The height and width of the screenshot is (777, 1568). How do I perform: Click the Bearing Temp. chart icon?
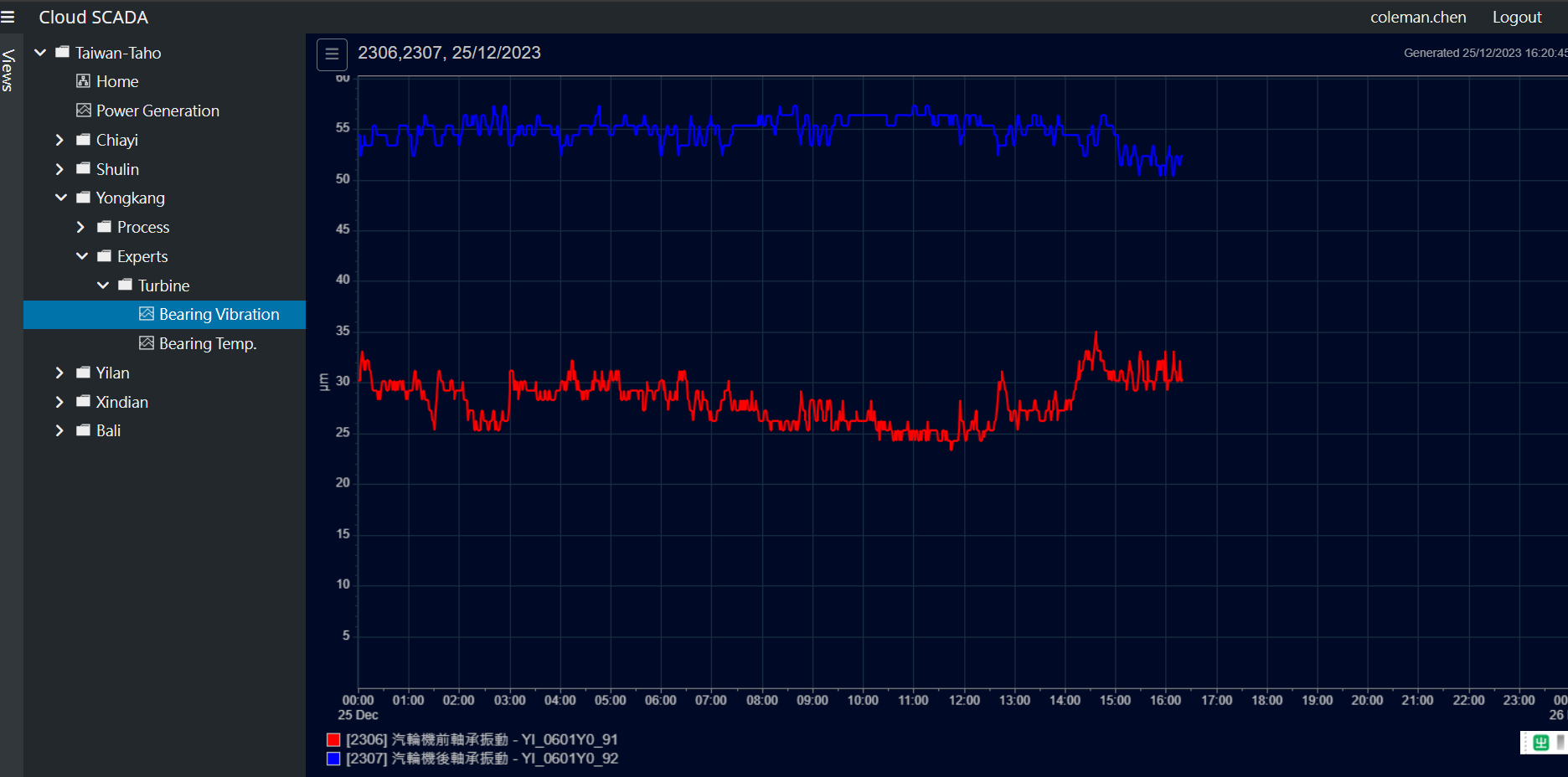pos(147,343)
